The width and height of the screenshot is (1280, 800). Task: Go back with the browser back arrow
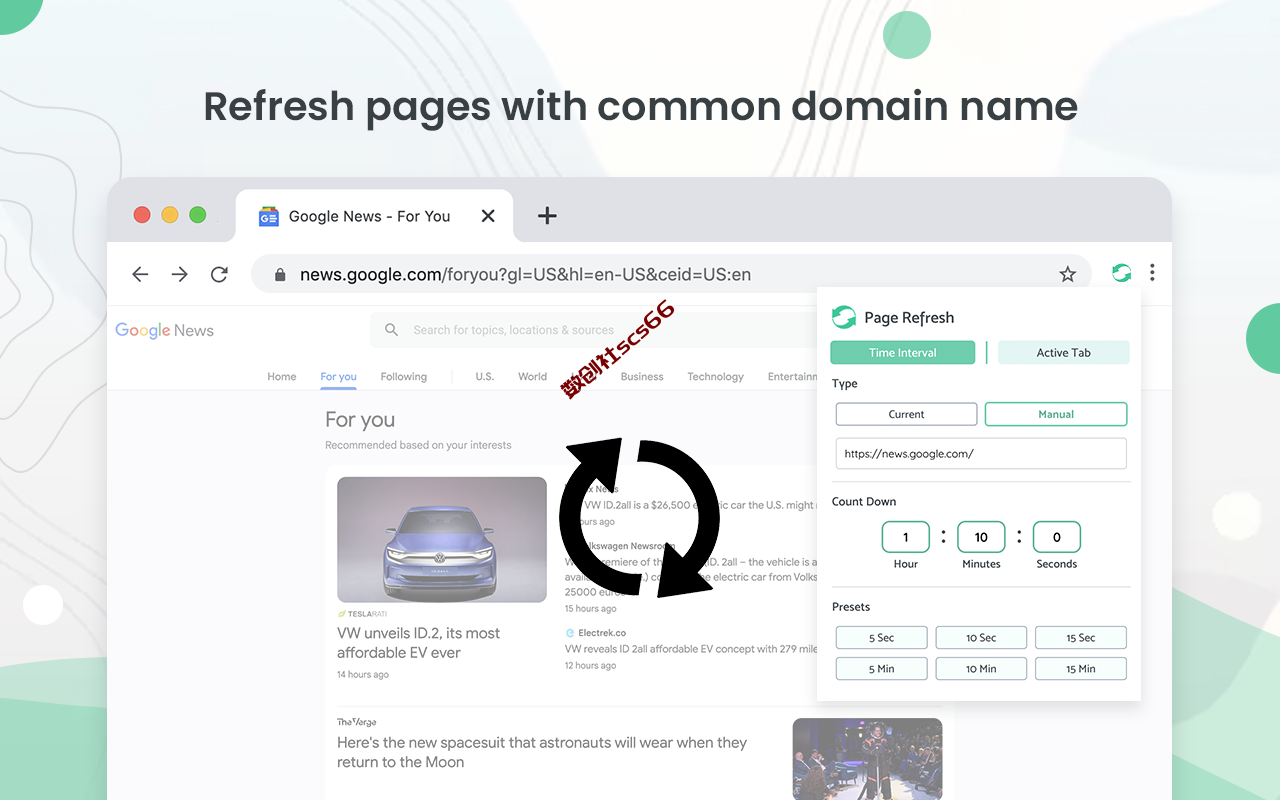pos(140,274)
